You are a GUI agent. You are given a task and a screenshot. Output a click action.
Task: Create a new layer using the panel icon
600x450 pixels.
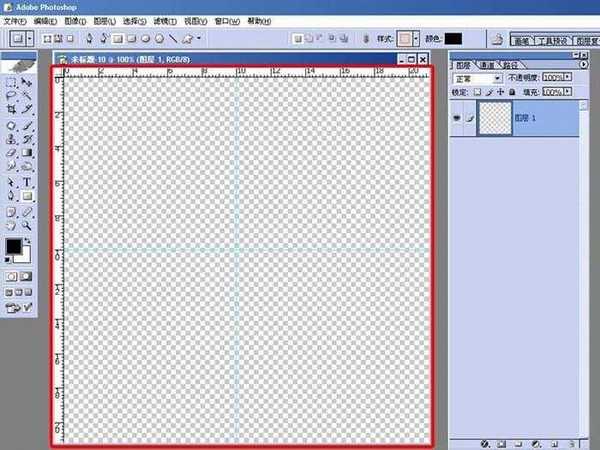point(555,442)
